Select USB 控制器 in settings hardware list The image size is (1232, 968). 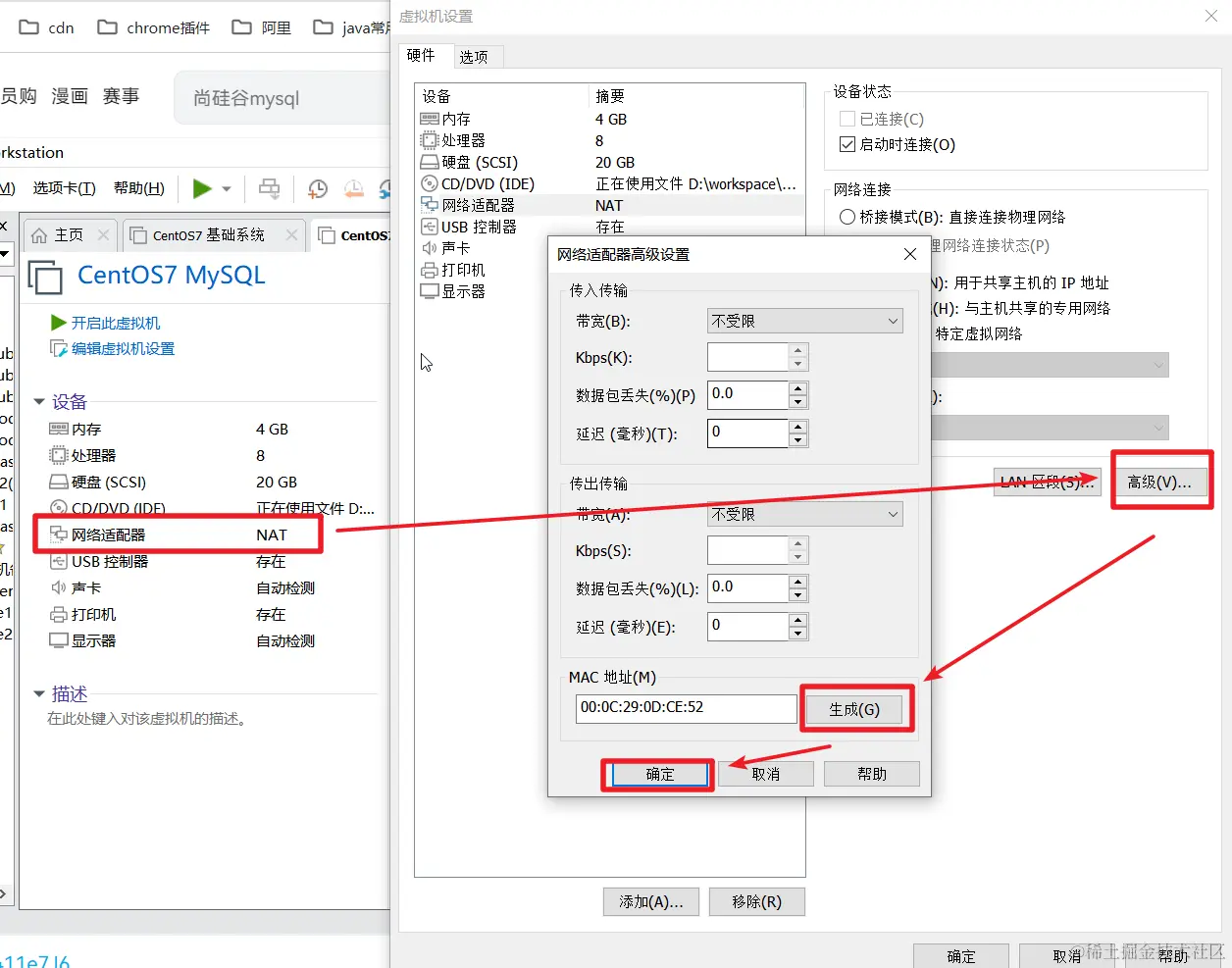tap(608, 227)
